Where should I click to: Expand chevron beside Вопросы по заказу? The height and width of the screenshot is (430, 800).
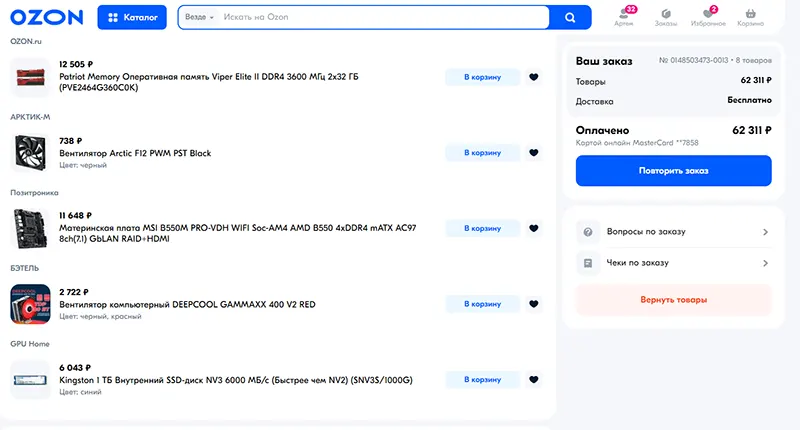coord(765,232)
